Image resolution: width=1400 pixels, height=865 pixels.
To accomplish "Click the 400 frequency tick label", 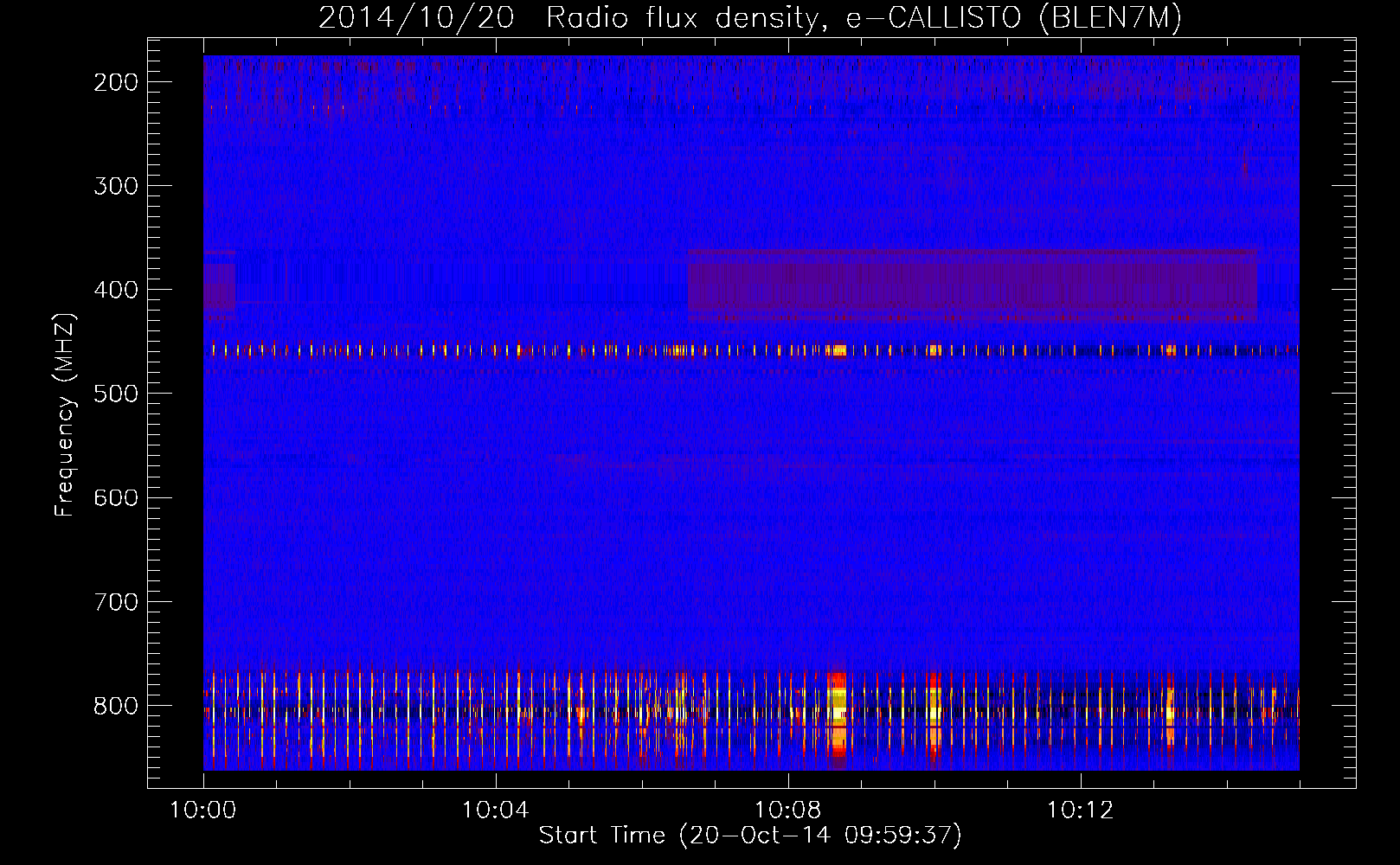I will pos(116,290).
